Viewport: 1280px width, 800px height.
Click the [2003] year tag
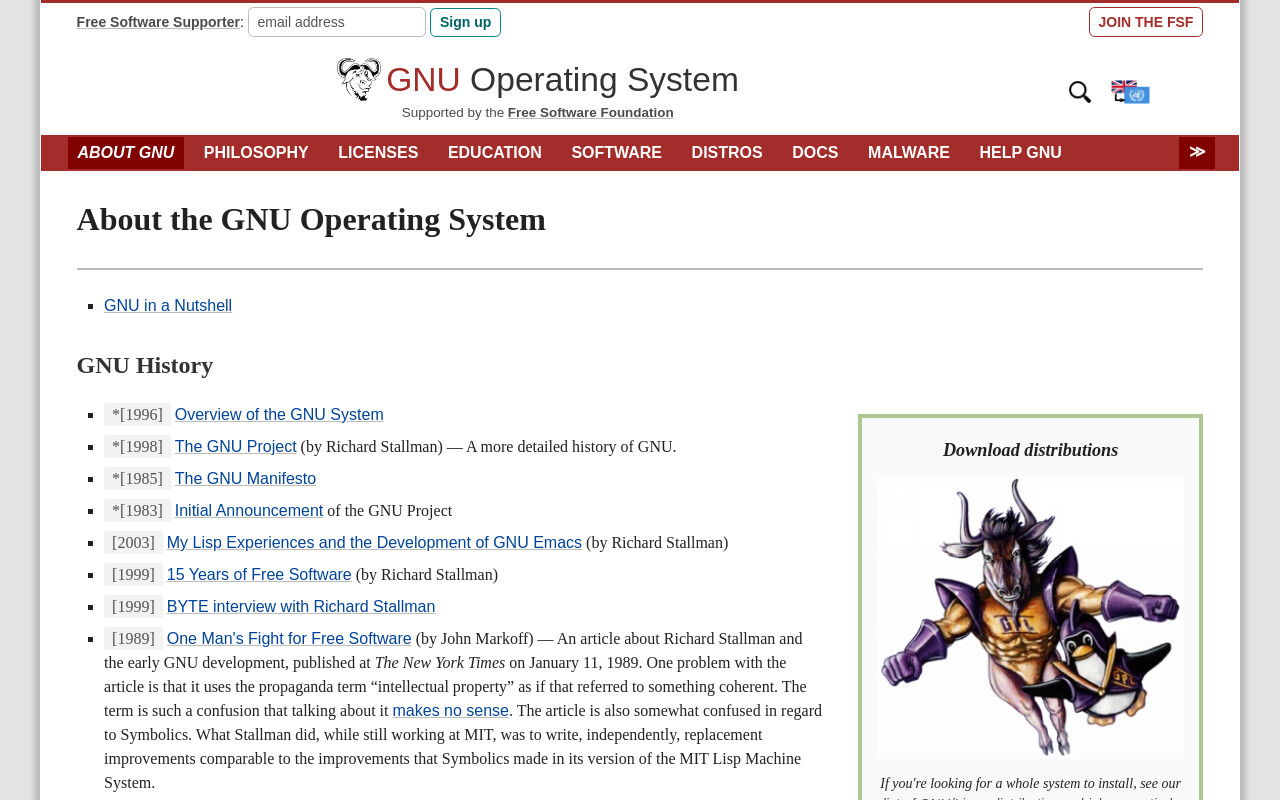click(133, 543)
